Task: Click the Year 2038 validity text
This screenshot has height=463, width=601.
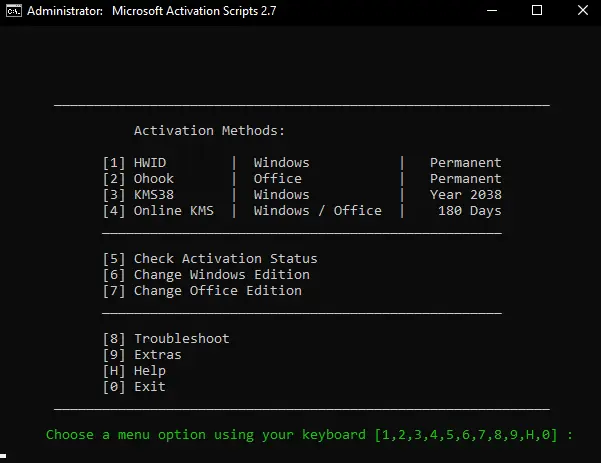Action: pyautogui.click(x=465, y=195)
